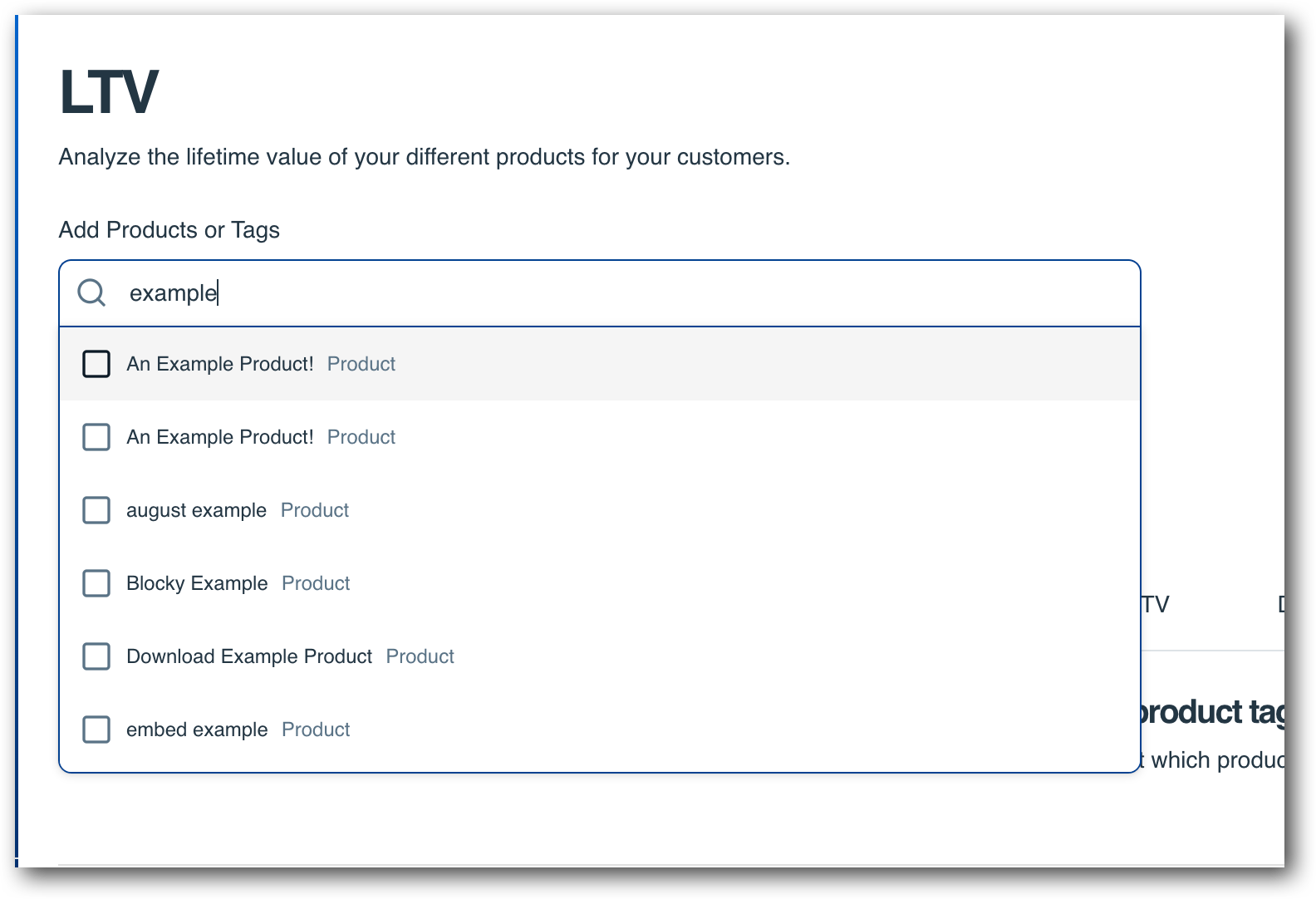The image size is (1316, 899).
Task: Toggle the Blocky Example checkbox
Action: tap(96, 583)
